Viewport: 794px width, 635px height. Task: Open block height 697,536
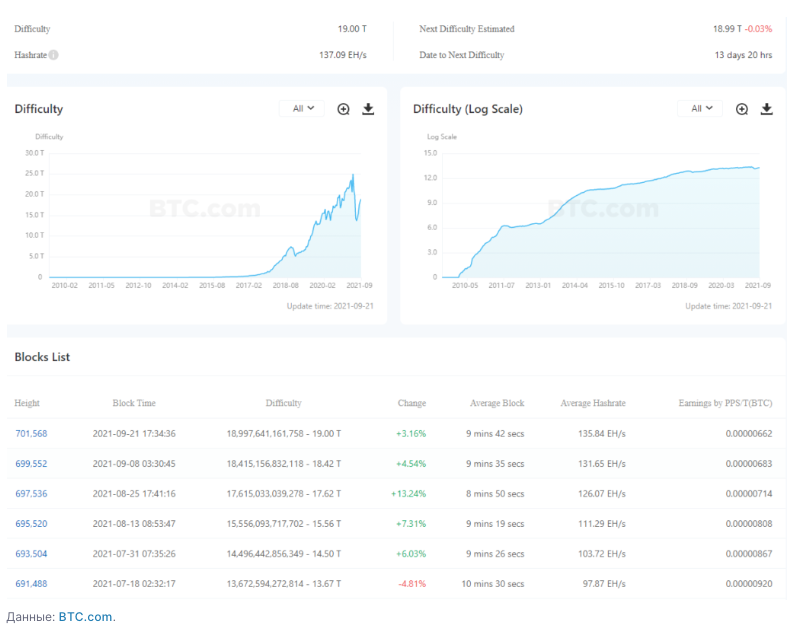click(x=31, y=493)
